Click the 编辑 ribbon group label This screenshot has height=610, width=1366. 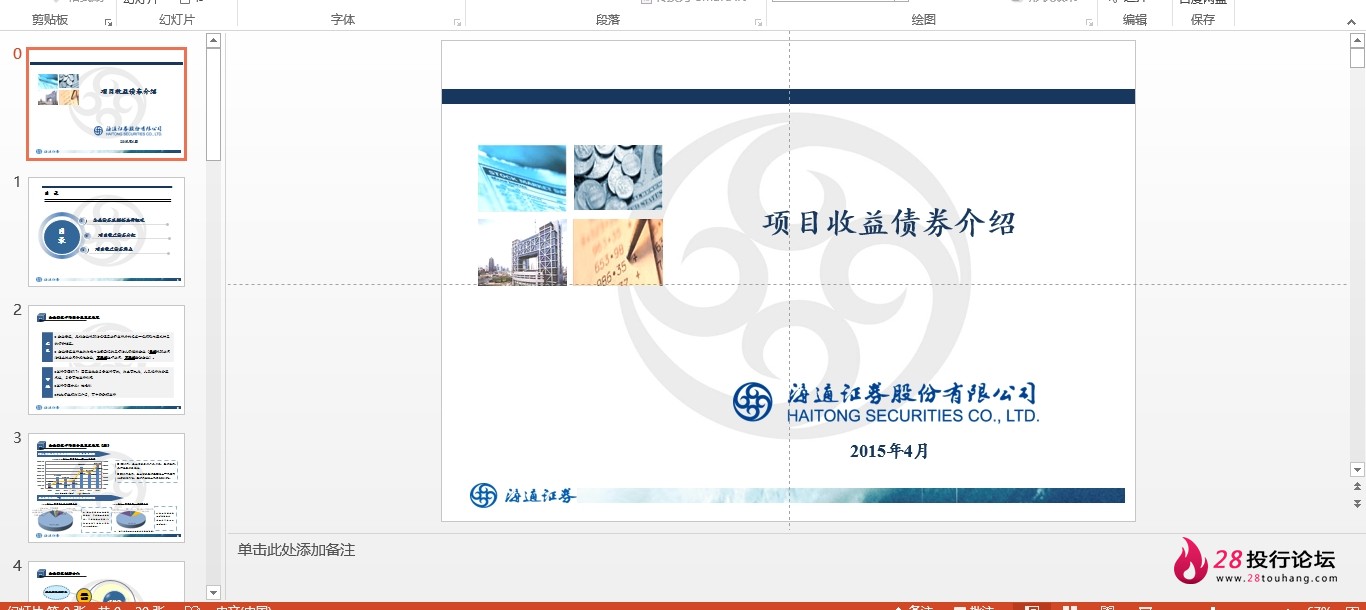[x=1135, y=20]
